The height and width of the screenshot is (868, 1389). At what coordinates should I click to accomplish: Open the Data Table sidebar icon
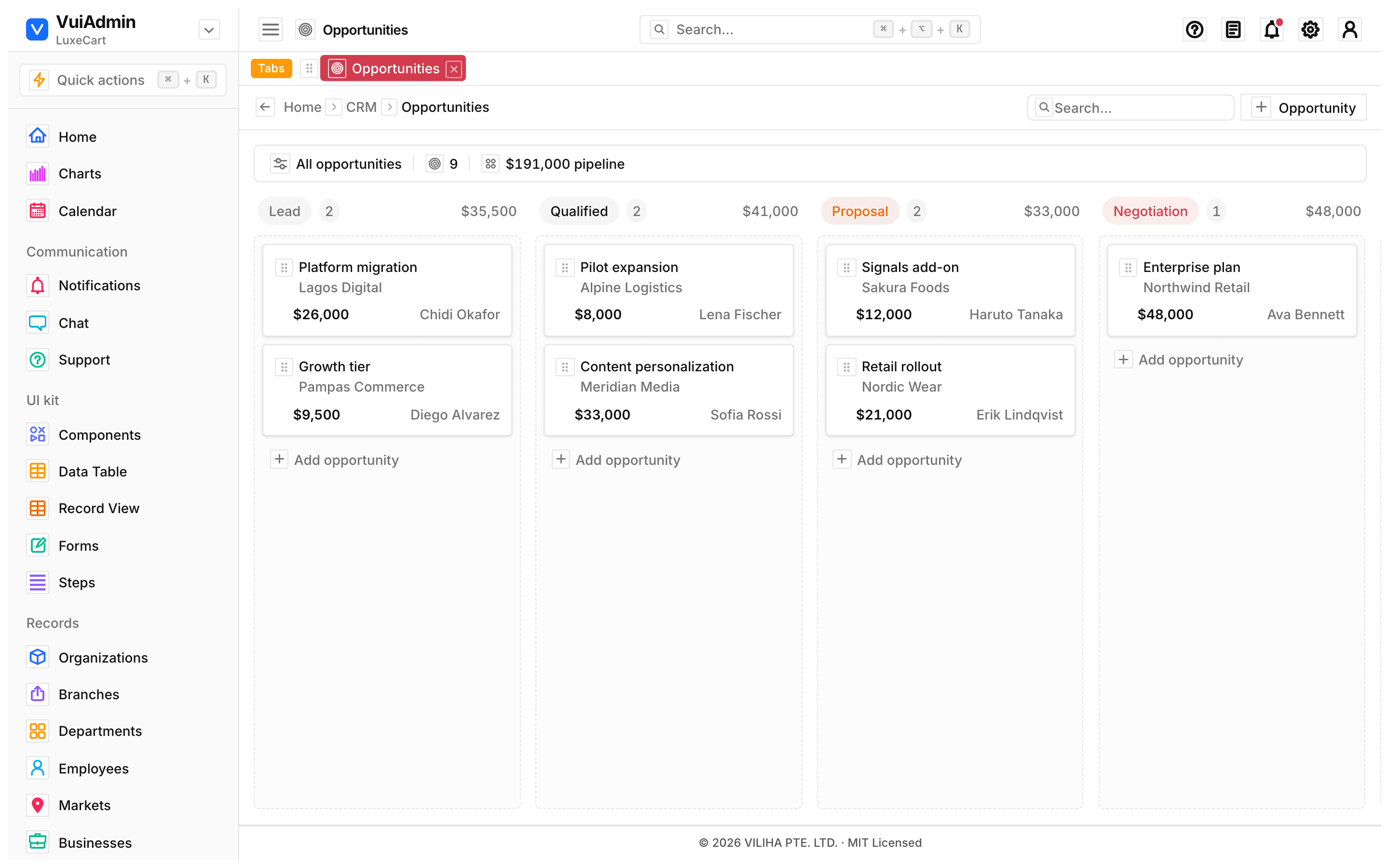[x=37, y=471]
